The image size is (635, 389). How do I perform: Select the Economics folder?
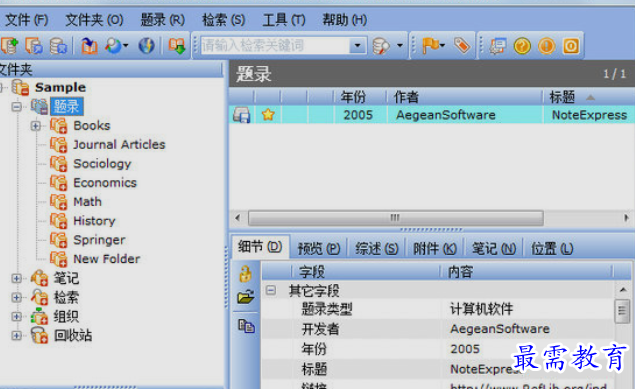click(x=105, y=183)
